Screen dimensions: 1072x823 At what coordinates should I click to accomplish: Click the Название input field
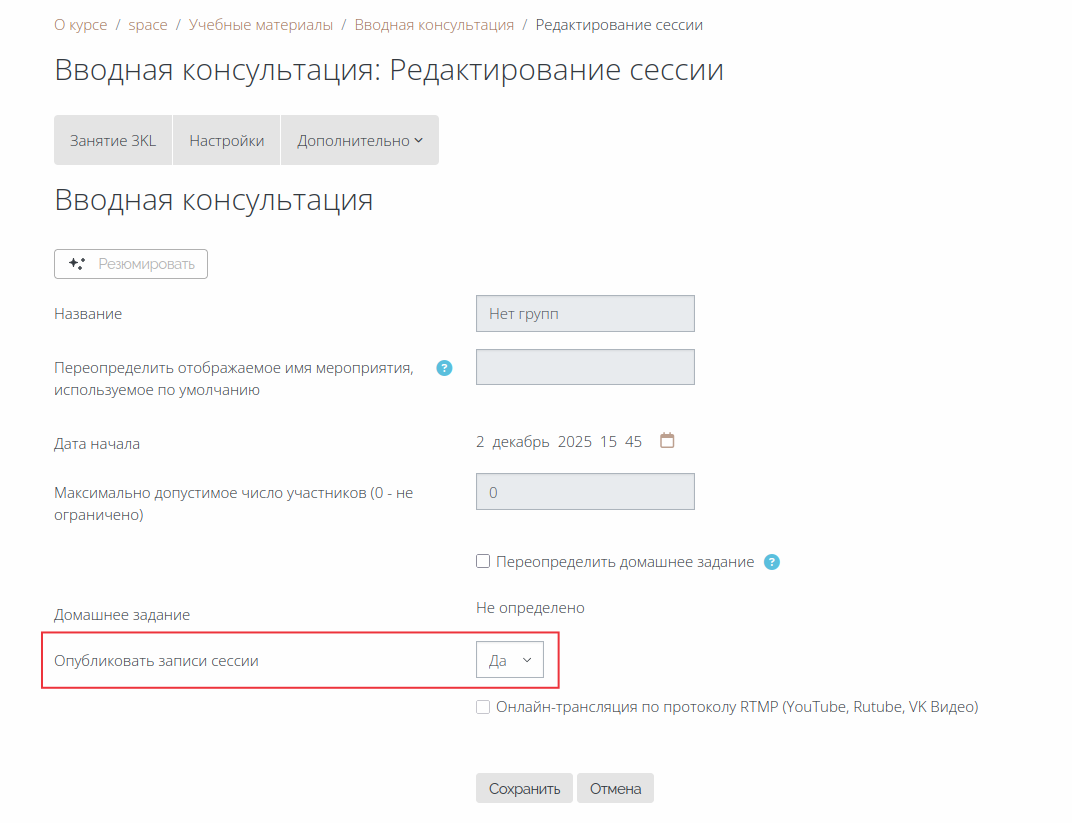[x=585, y=314]
